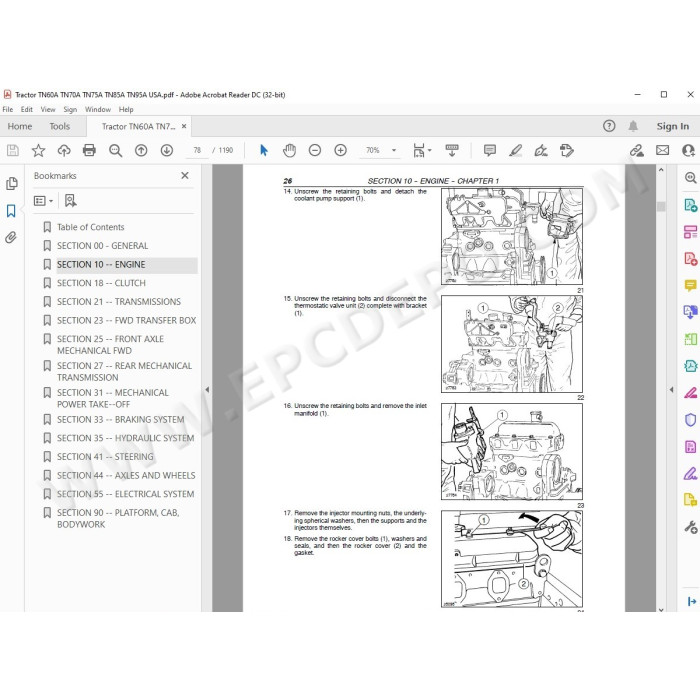Open Protect shield tool in right pane

691,420
